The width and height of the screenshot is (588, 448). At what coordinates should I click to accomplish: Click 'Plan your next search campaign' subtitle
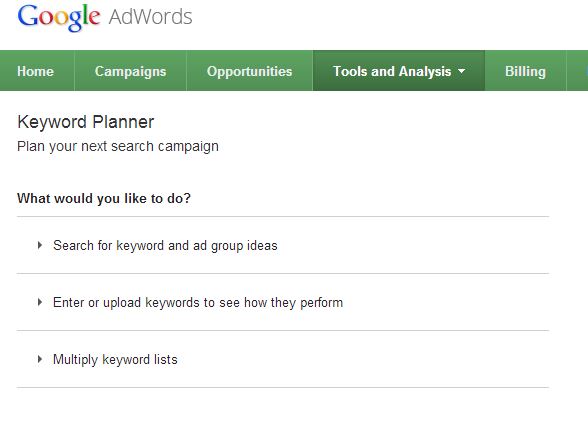118,146
